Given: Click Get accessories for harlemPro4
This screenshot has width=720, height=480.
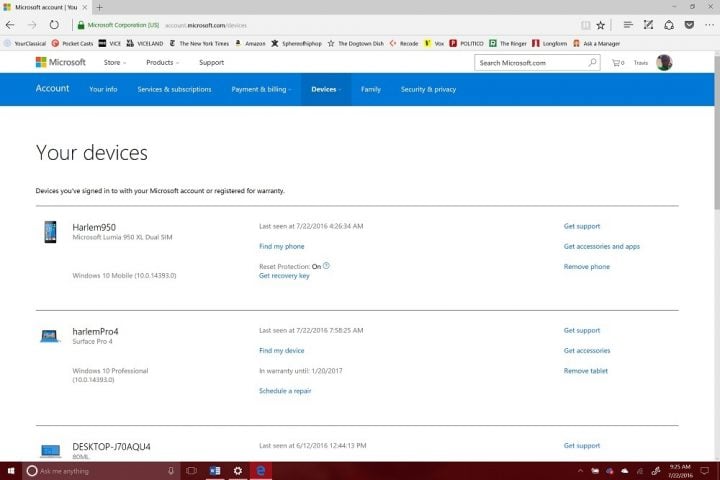Looking at the screenshot, I should (x=587, y=350).
